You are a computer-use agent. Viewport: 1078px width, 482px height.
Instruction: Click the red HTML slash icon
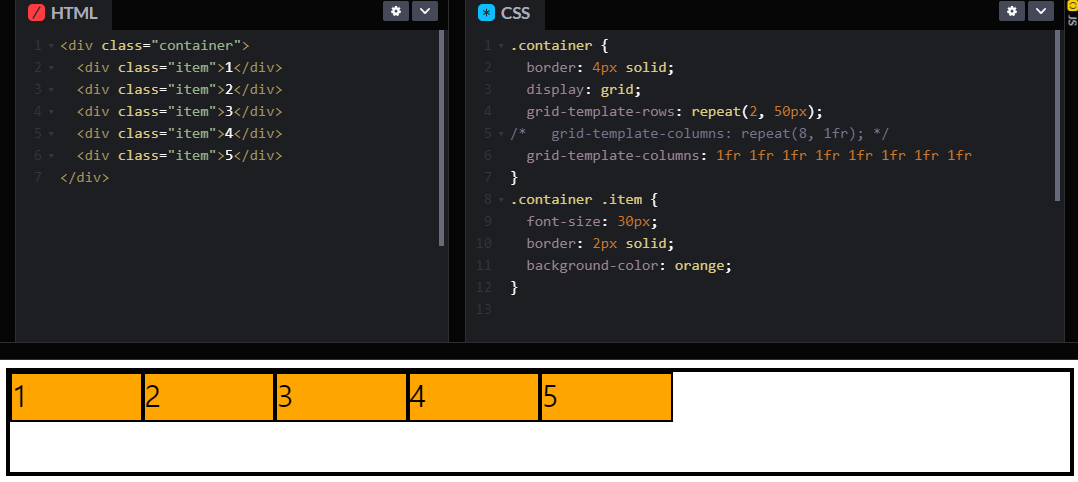tap(36, 12)
